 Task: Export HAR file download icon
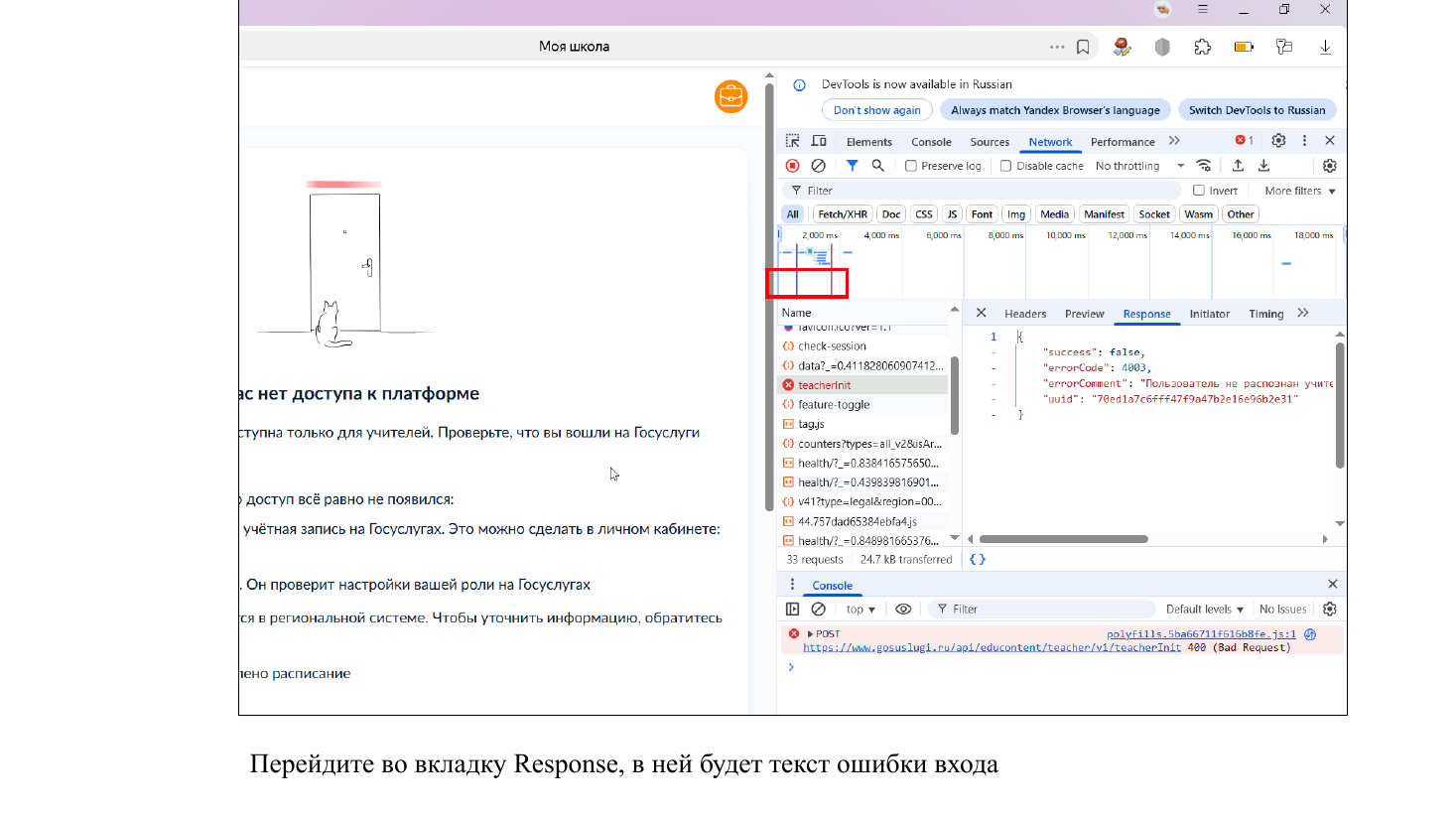click(x=1263, y=166)
